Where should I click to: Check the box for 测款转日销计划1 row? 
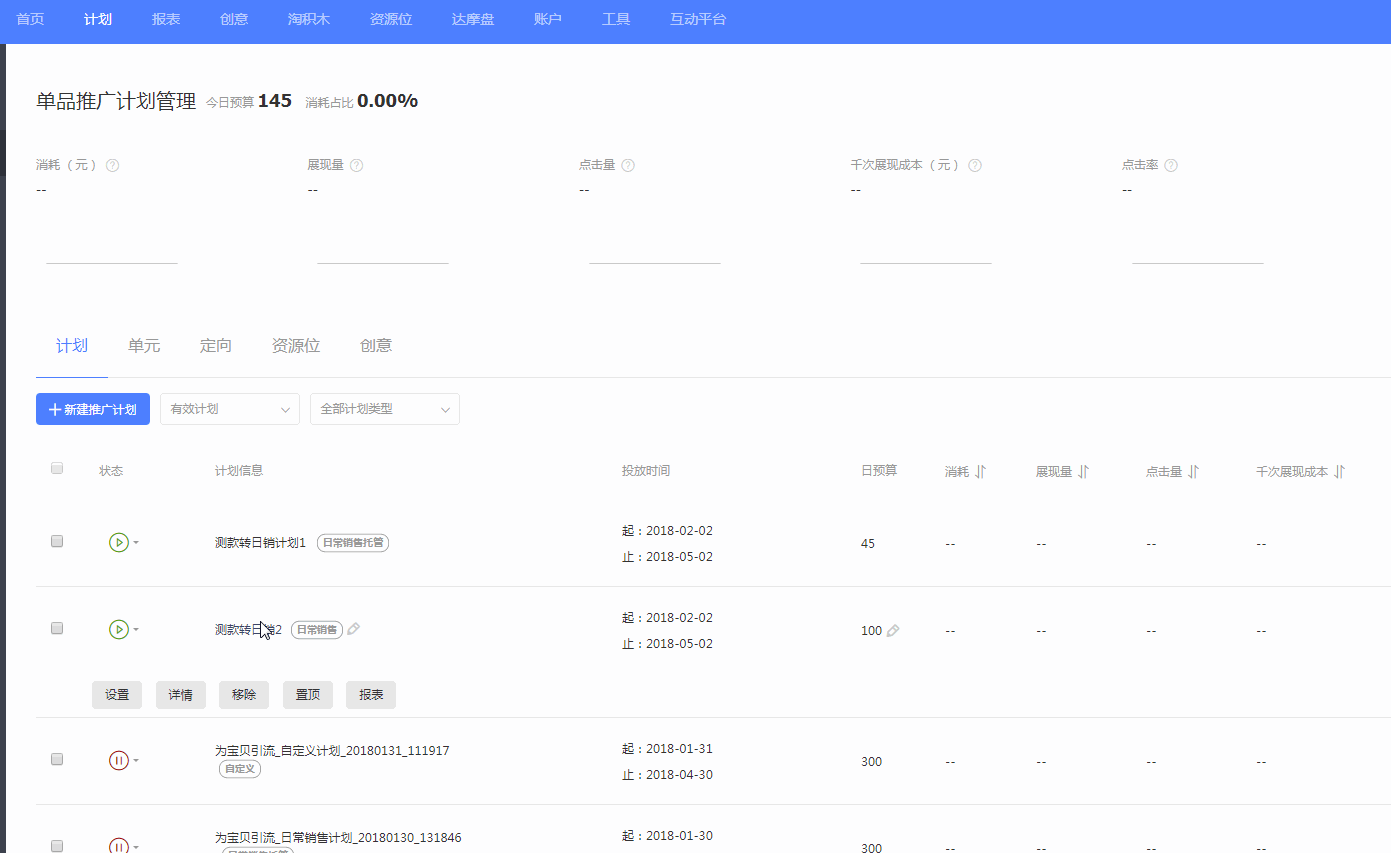(x=57, y=541)
